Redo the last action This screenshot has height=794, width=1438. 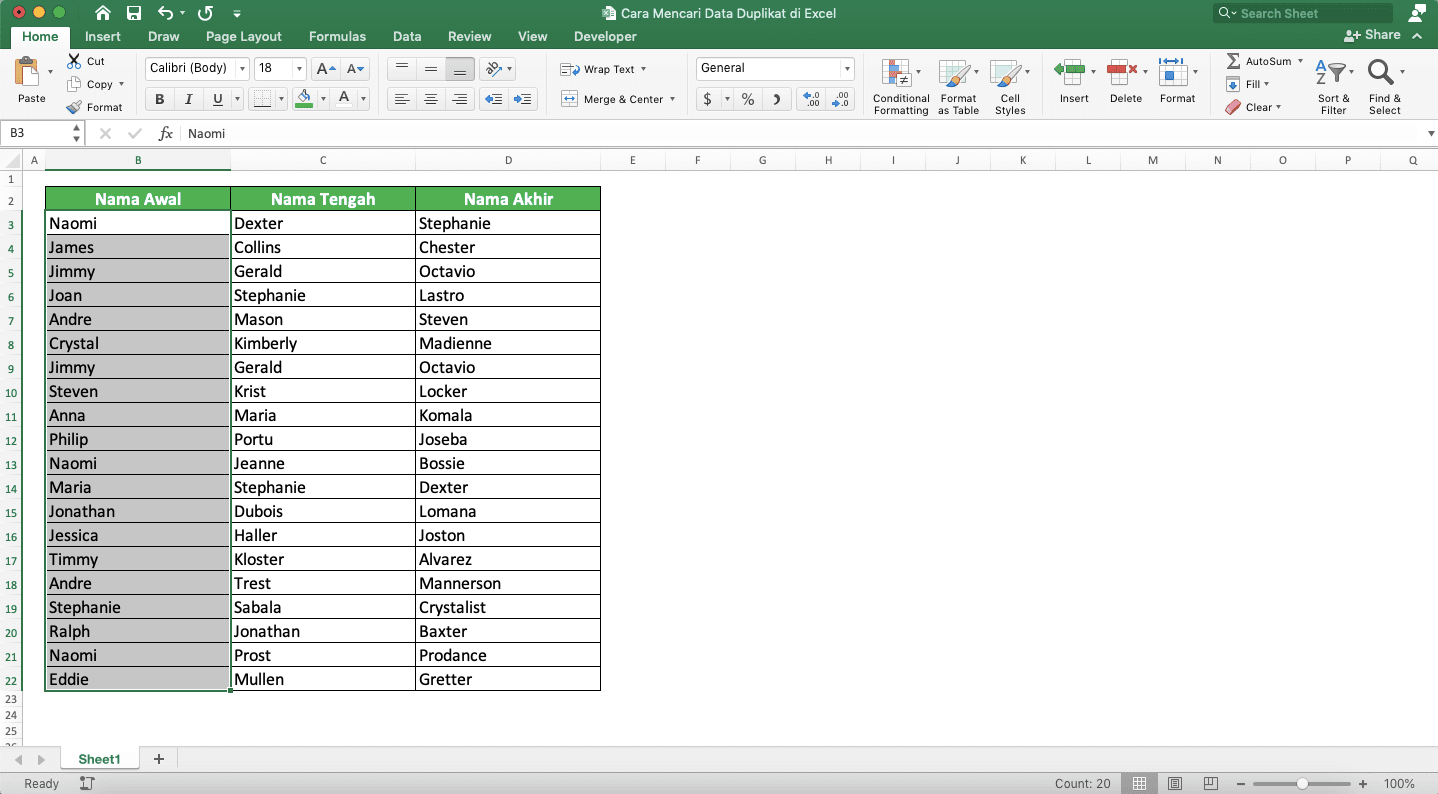pyautogui.click(x=205, y=13)
